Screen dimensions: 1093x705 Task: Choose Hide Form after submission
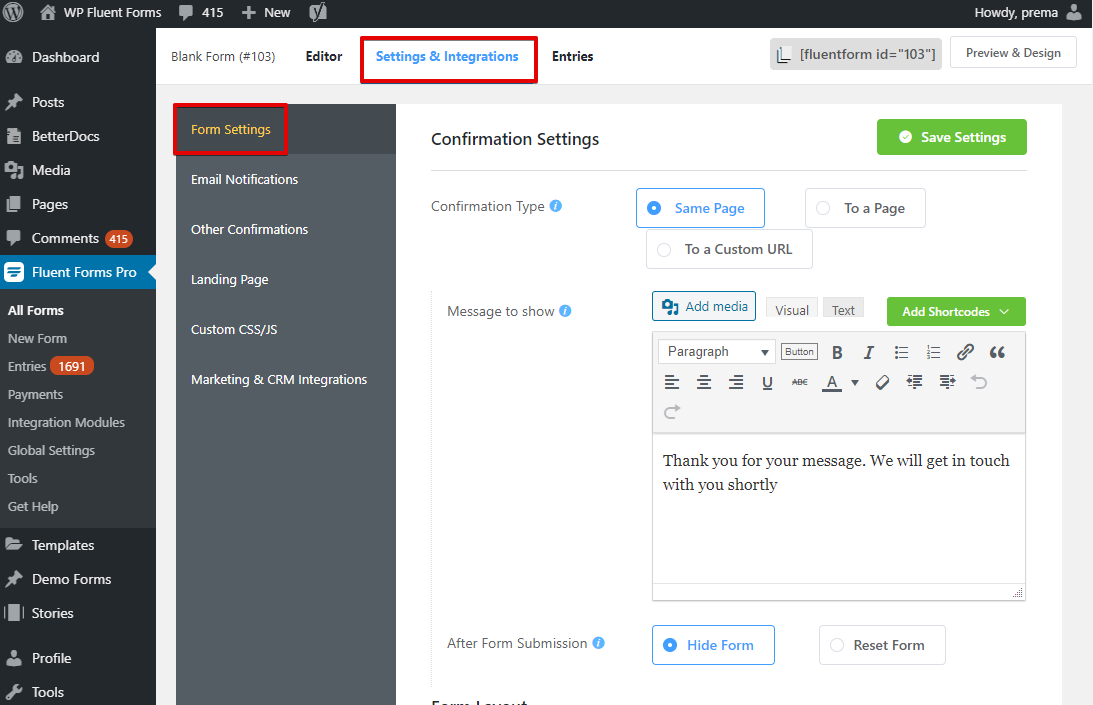[x=713, y=645]
